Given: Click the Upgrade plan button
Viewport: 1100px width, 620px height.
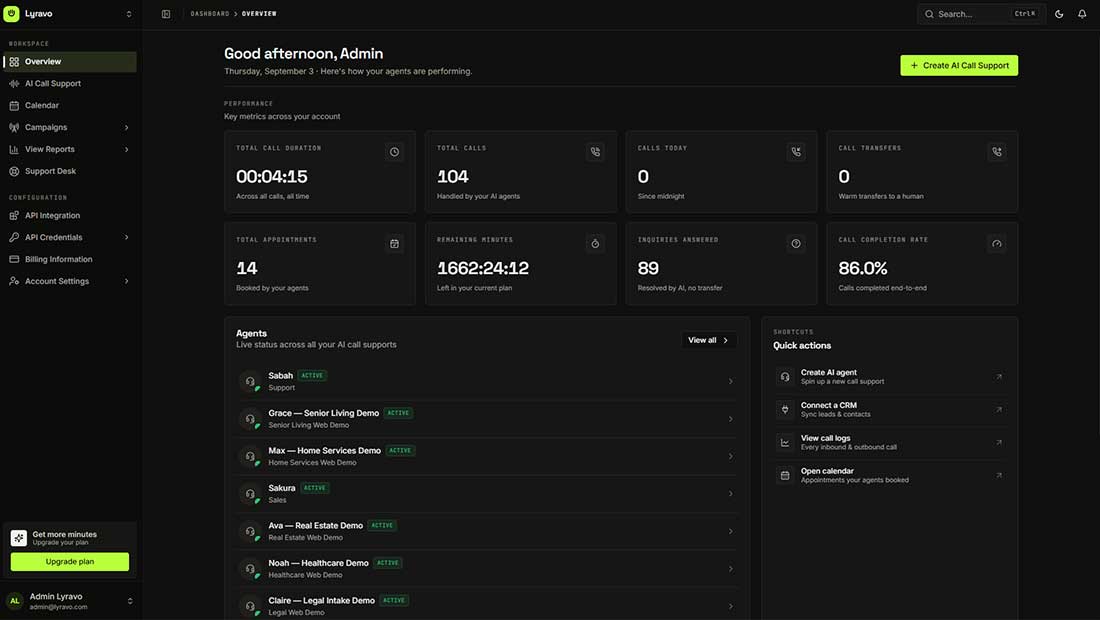Looking at the screenshot, I should tap(69, 562).
